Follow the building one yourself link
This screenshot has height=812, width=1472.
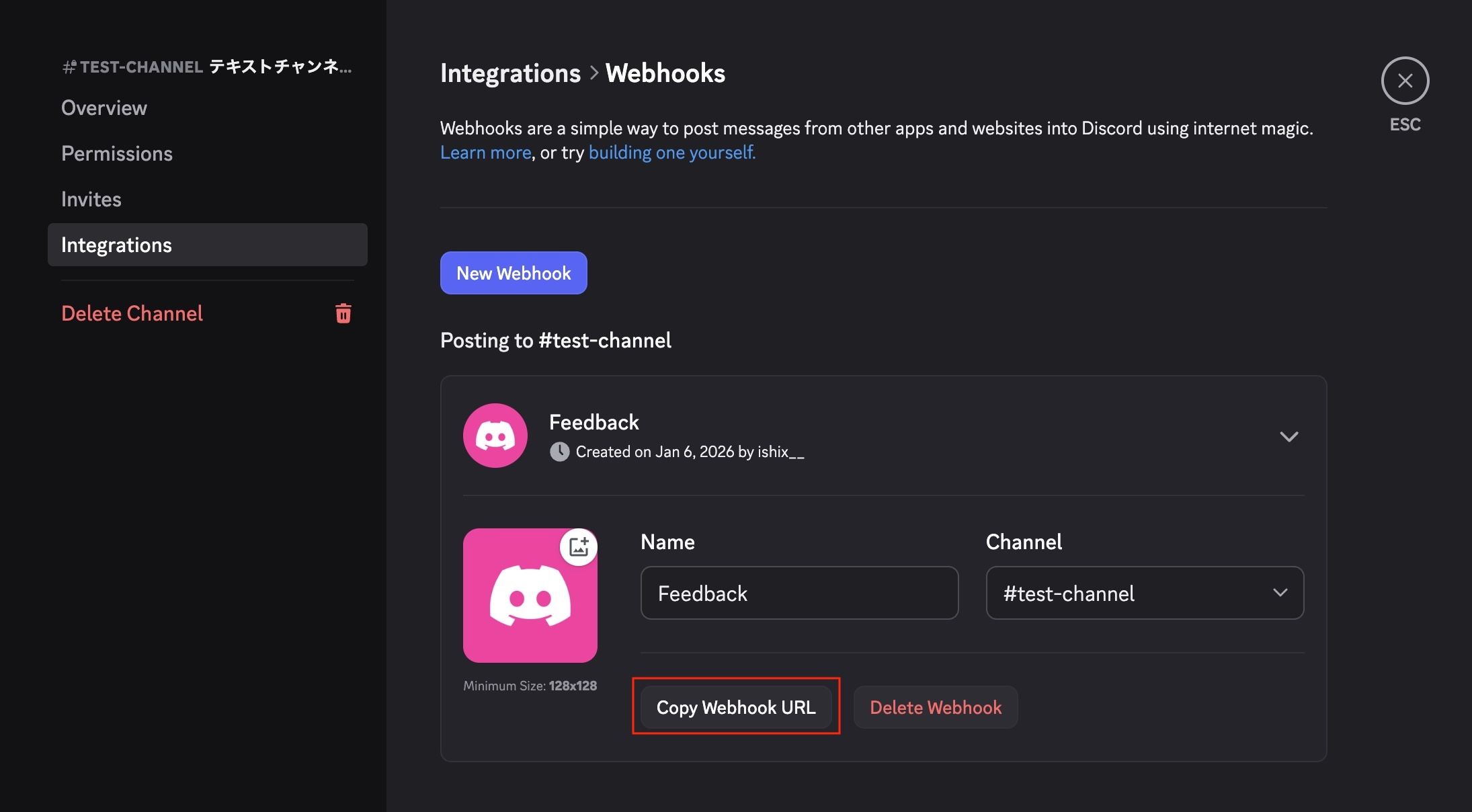pos(671,153)
